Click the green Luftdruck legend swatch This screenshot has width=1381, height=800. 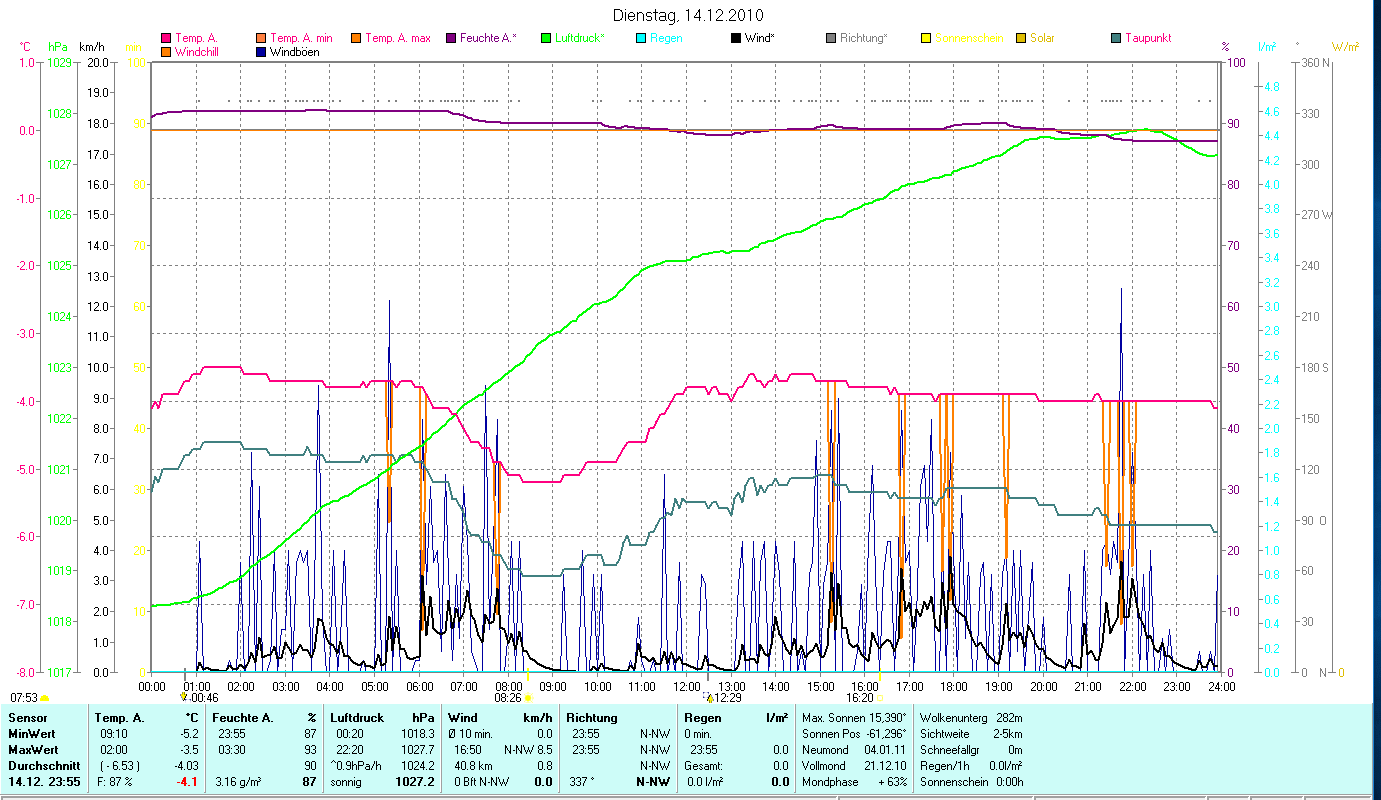[x=546, y=38]
